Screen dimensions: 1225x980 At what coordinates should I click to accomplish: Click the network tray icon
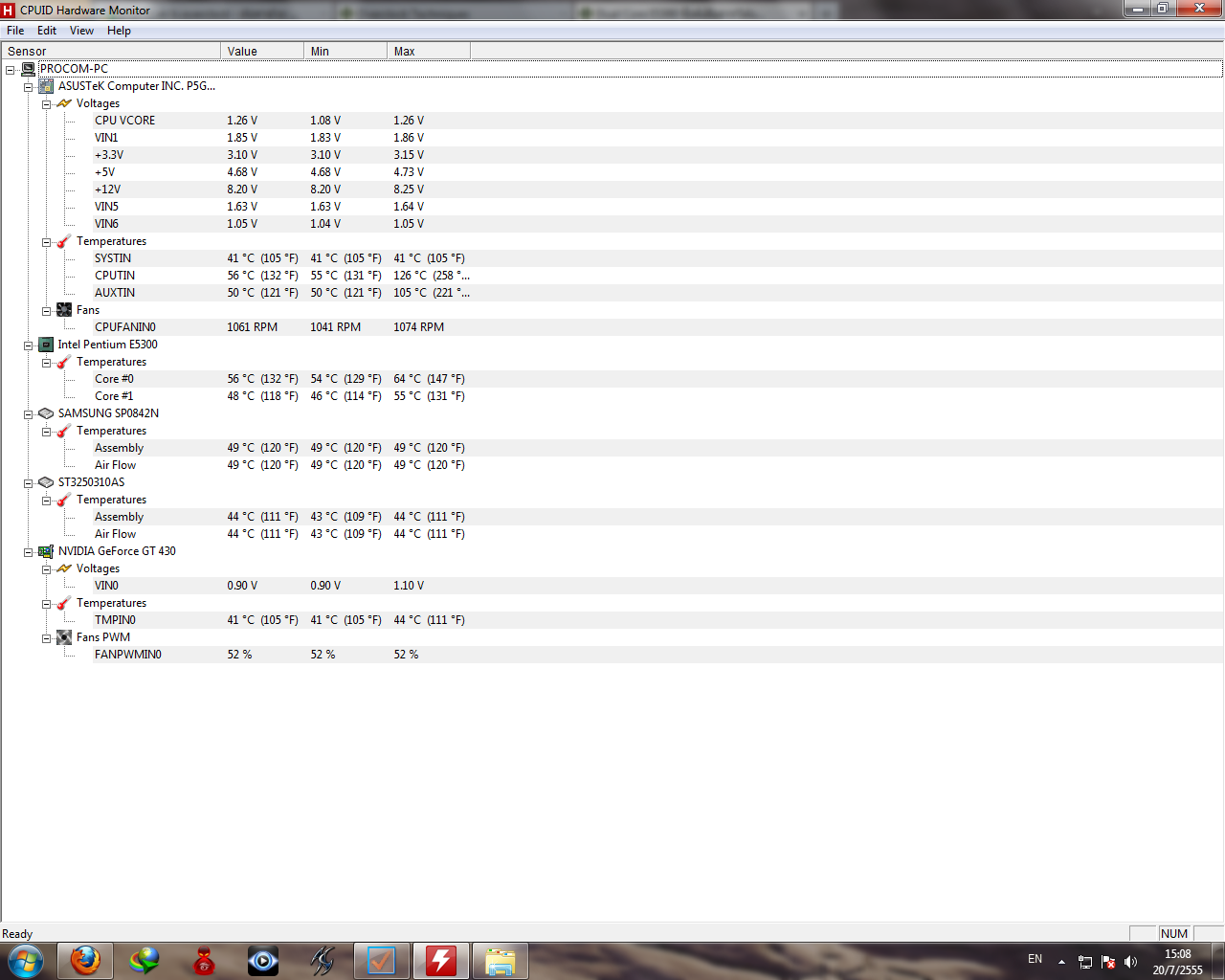click(1085, 962)
